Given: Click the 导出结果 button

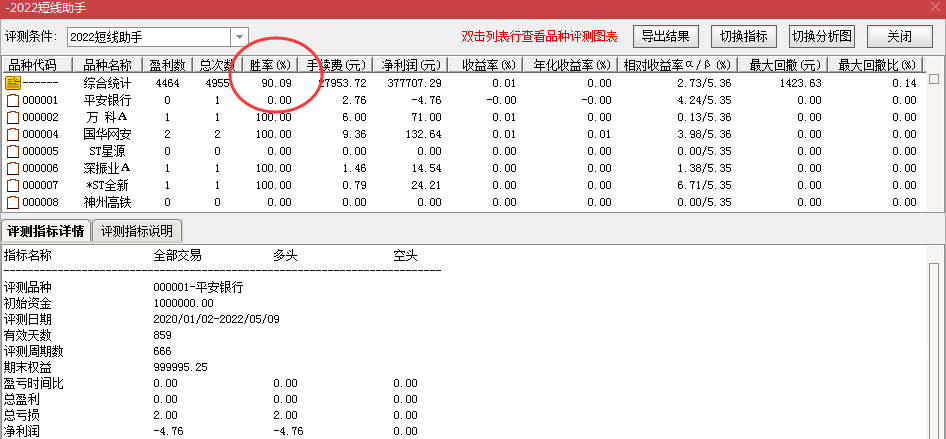Looking at the screenshot, I should click(665, 36).
